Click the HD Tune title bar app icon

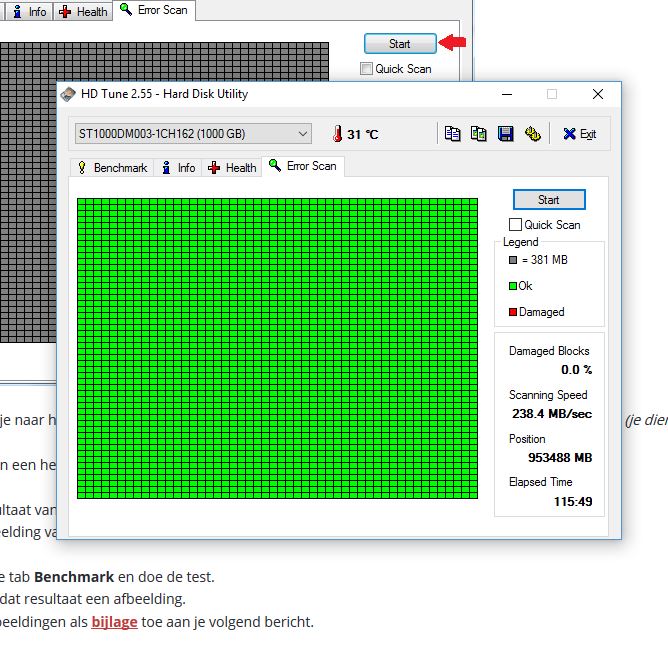[68, 94]
